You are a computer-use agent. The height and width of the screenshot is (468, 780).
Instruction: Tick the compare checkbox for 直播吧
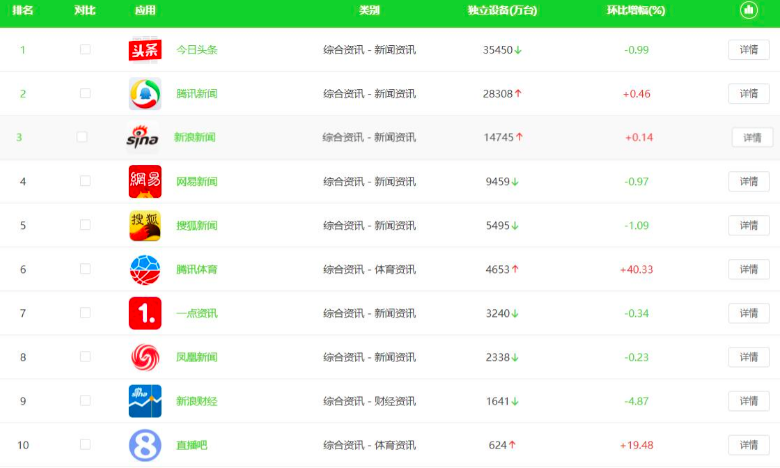pos(85,444)
